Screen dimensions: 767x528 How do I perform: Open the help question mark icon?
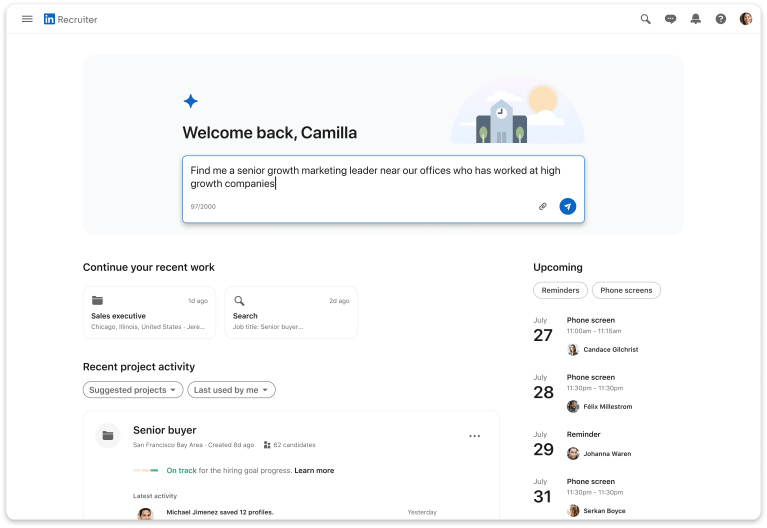[x=721, y=19]
